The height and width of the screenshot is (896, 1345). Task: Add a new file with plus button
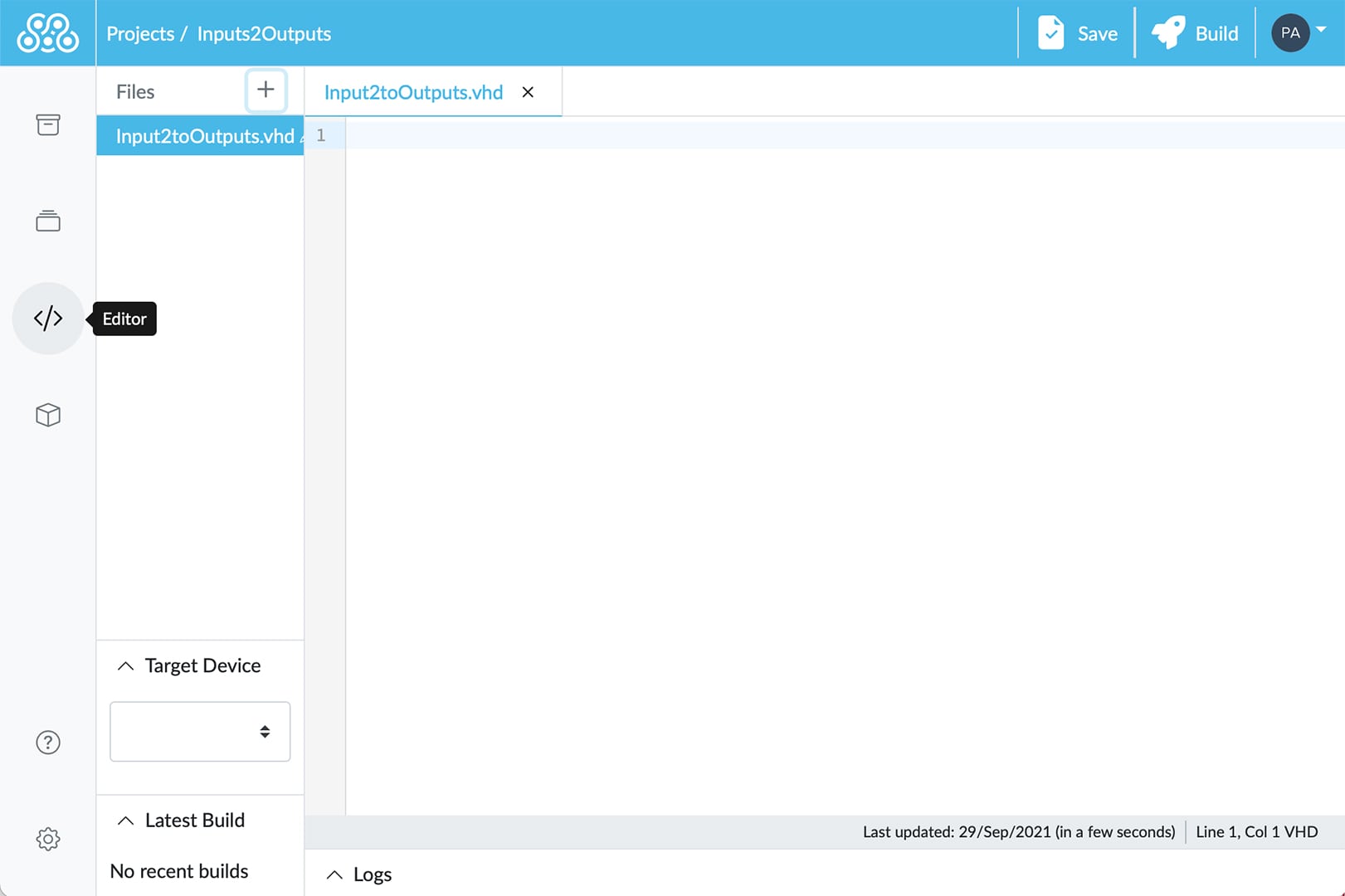point(266,90)
